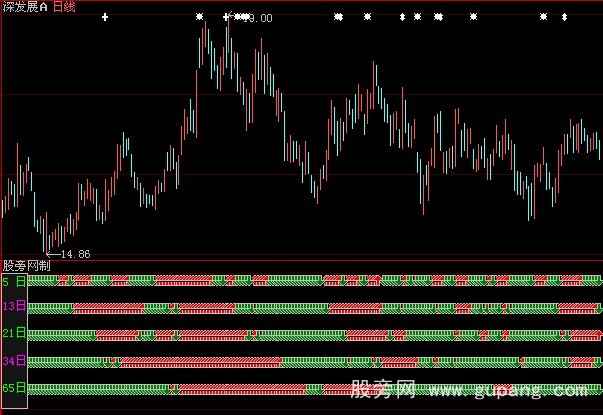Switch period via the 日线 label
This screenshot has height=415, width=603.
(x=63, y=6)
